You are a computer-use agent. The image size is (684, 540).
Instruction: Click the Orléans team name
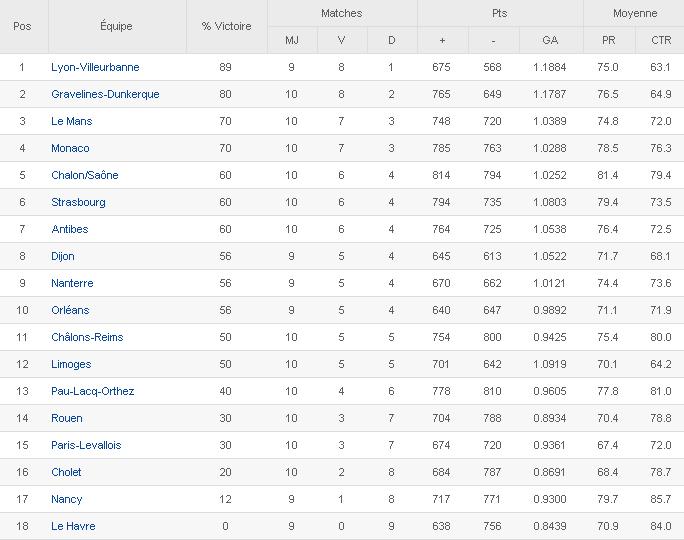[x=70, y=310]
